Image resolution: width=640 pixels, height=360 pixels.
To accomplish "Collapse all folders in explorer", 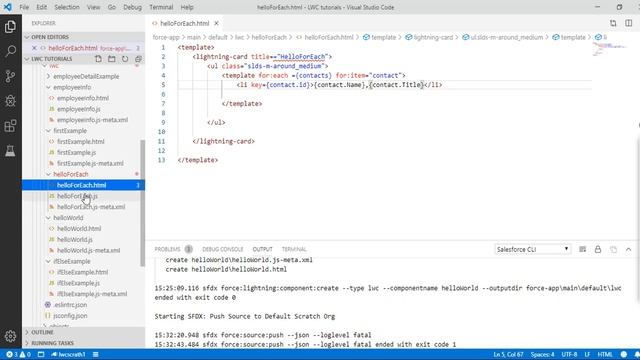I will click(138, 59).
